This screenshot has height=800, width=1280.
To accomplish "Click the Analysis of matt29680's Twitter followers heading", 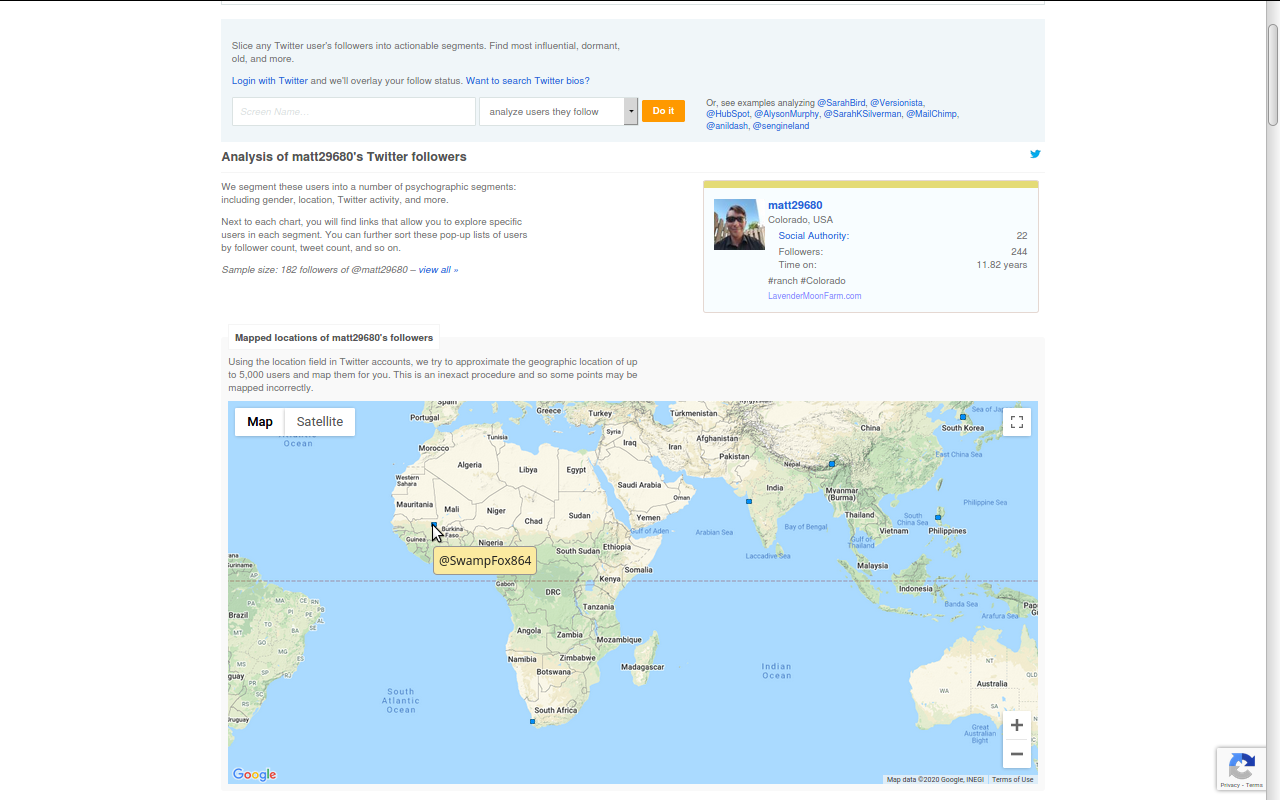I will (x=344, y=157).
